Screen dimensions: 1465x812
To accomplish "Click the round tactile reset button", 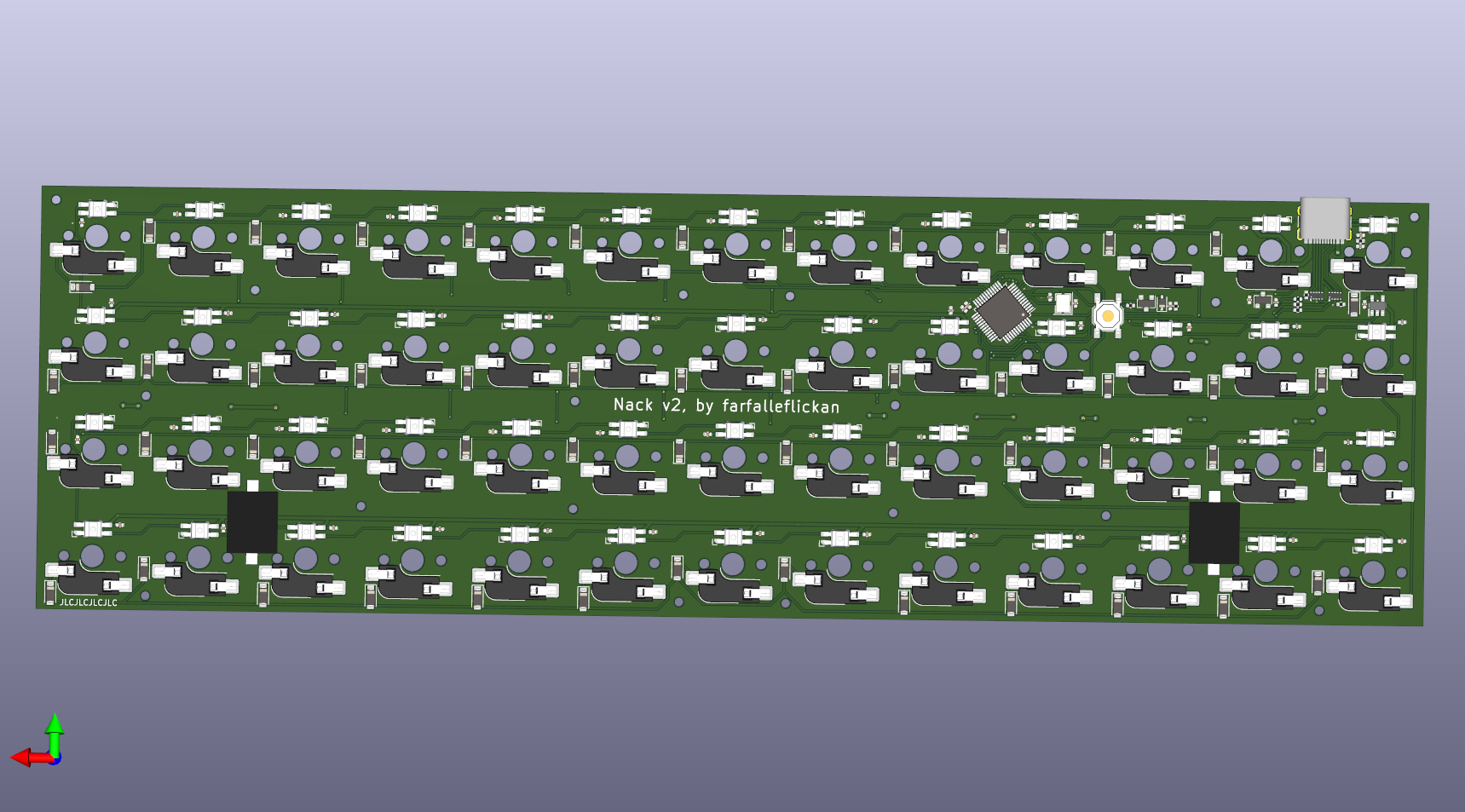I will [x=1108, y=316].
